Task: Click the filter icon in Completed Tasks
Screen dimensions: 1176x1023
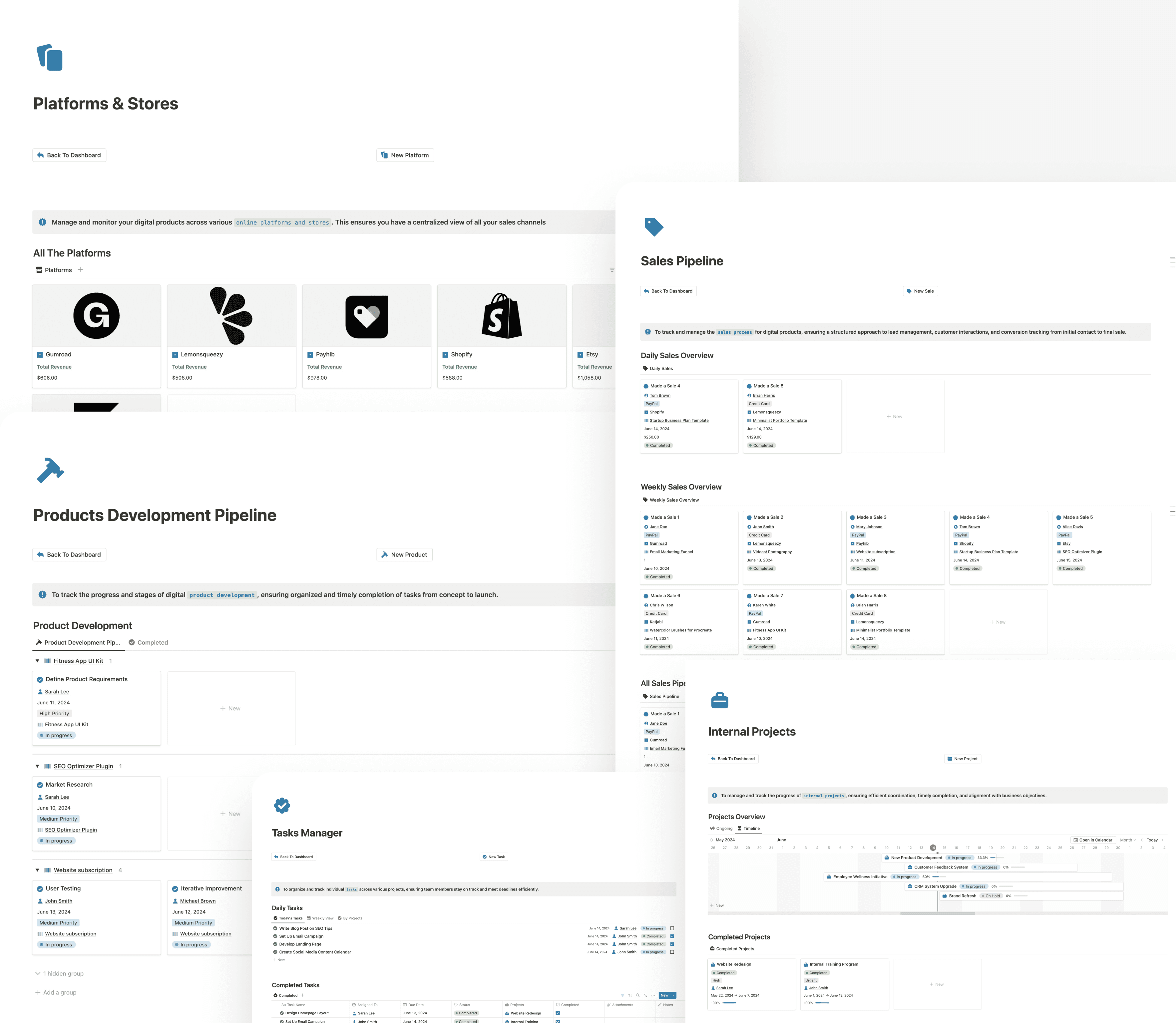Action: 623,996
